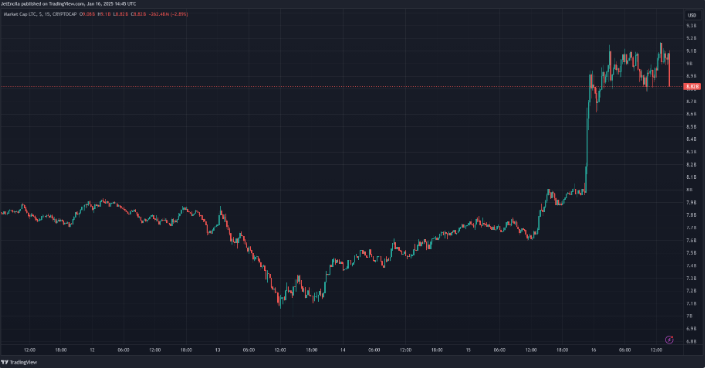Click the purple lightning bolt icon
The height and width of the screenshot is (368, 705).
coord(669,340)
